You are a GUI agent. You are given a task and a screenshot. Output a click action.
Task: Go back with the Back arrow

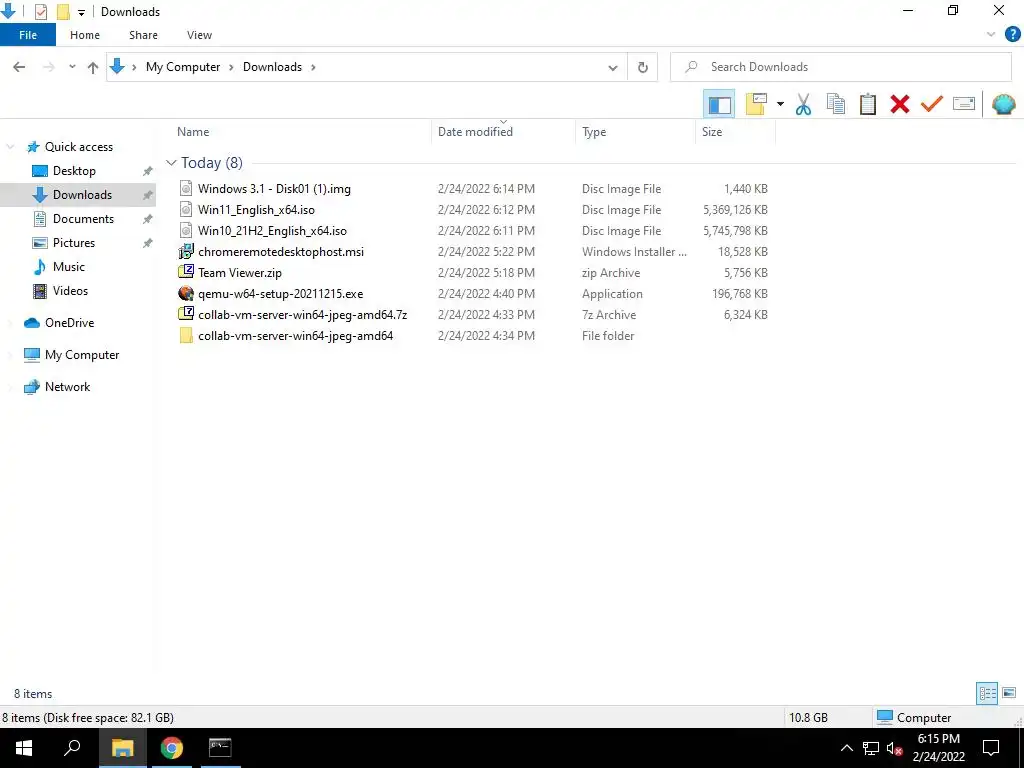click(x=19, y=67)
